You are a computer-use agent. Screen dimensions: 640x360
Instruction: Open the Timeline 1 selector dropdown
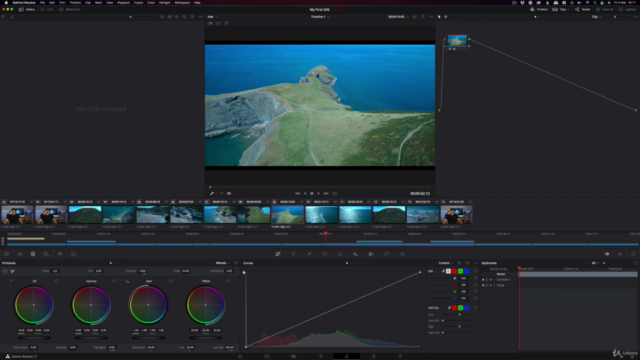pyautogui.click(x=320, y=17)
